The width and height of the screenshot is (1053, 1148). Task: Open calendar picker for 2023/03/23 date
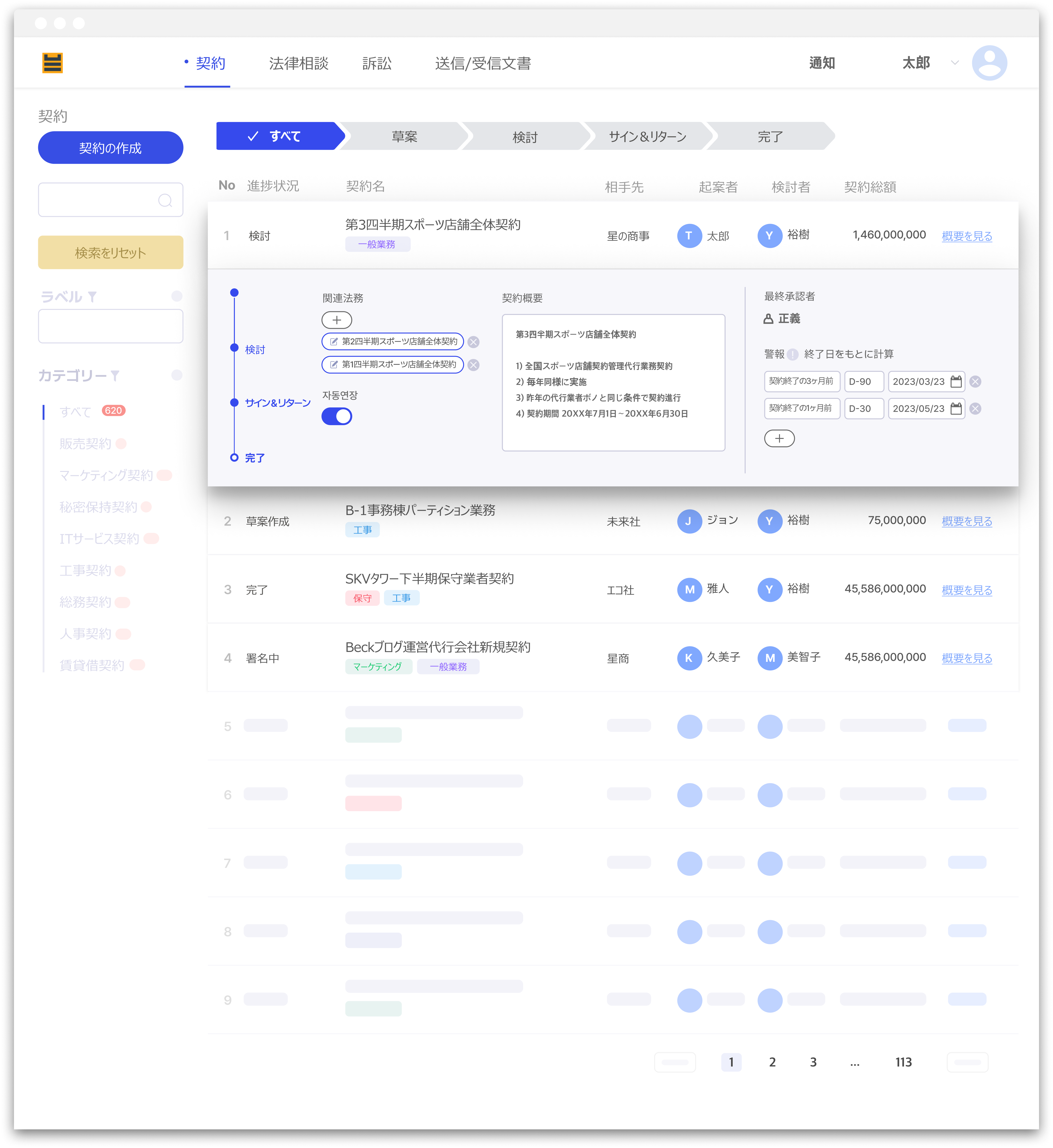[956, 382]
